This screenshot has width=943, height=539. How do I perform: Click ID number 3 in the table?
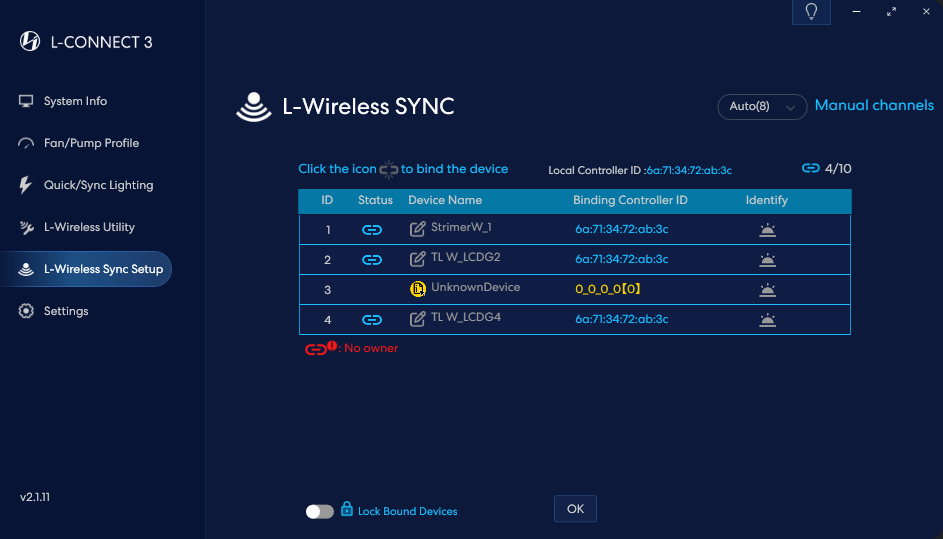pos(328,290)
